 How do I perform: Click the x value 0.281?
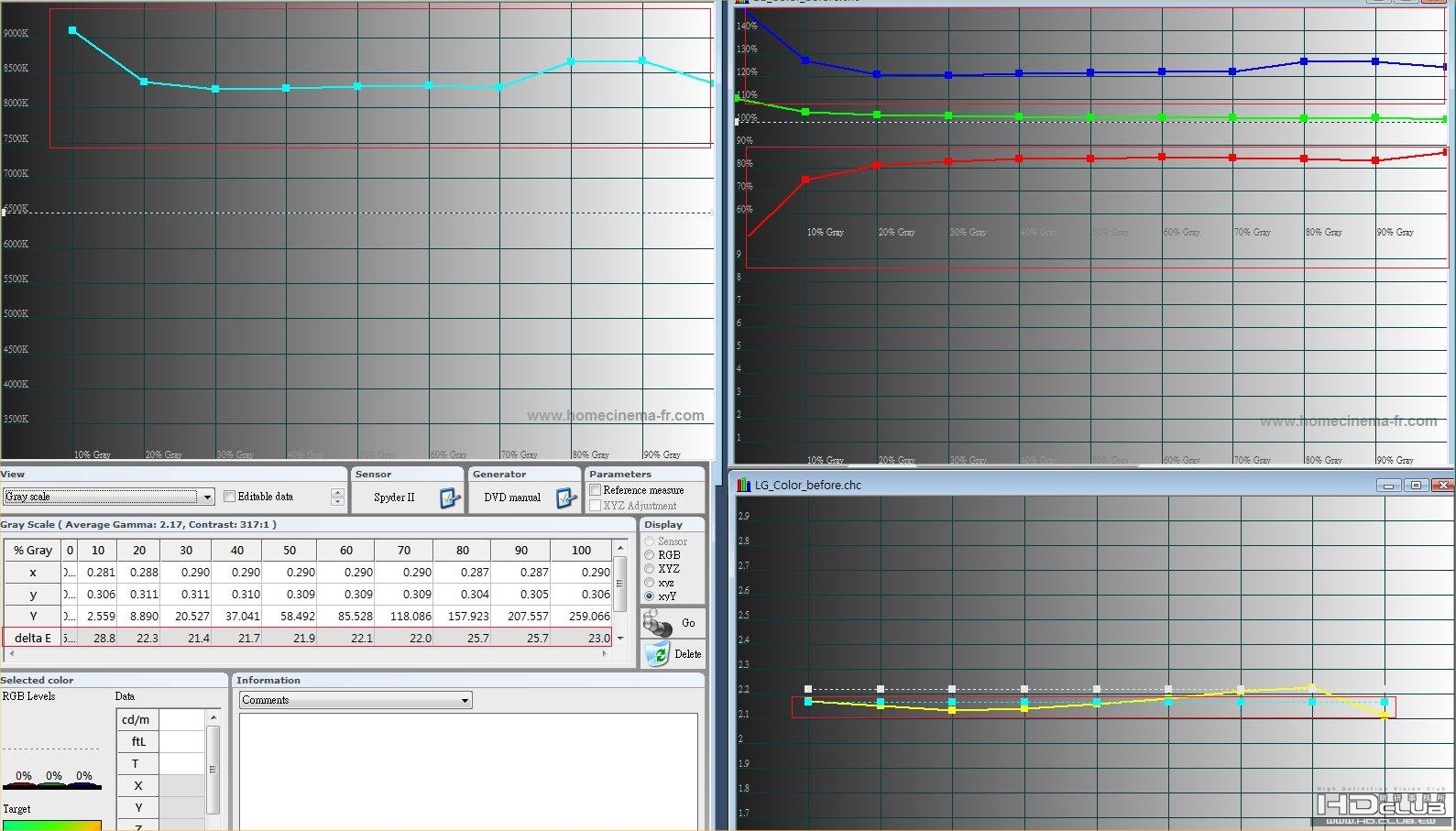pyautogui.click(x=101, y=573)
